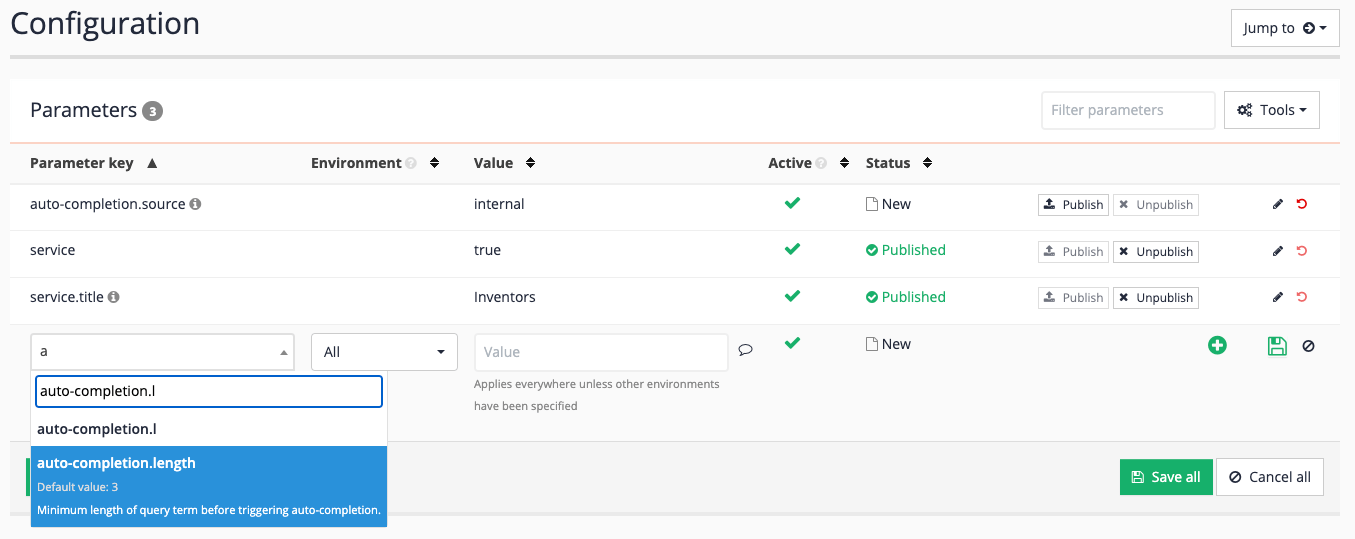Revert the auto-completion.source row

click(x=1301, y=204)
